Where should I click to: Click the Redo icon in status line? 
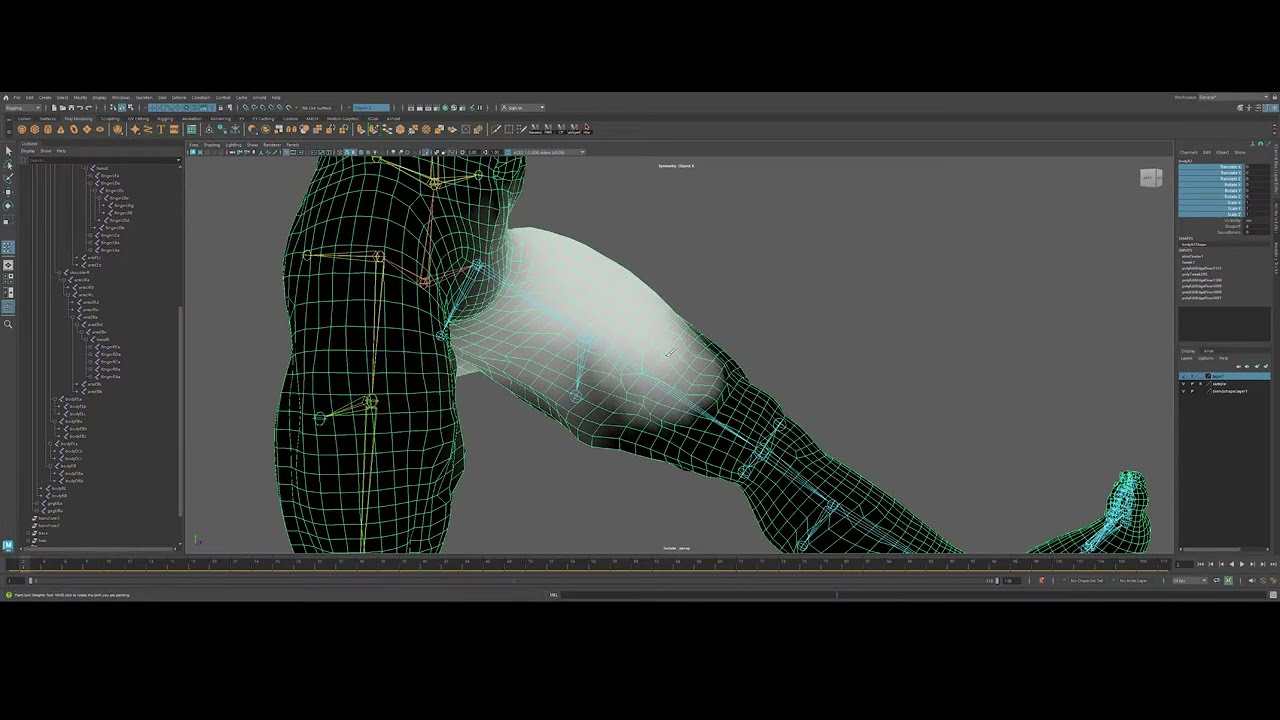tap(88, 107)
